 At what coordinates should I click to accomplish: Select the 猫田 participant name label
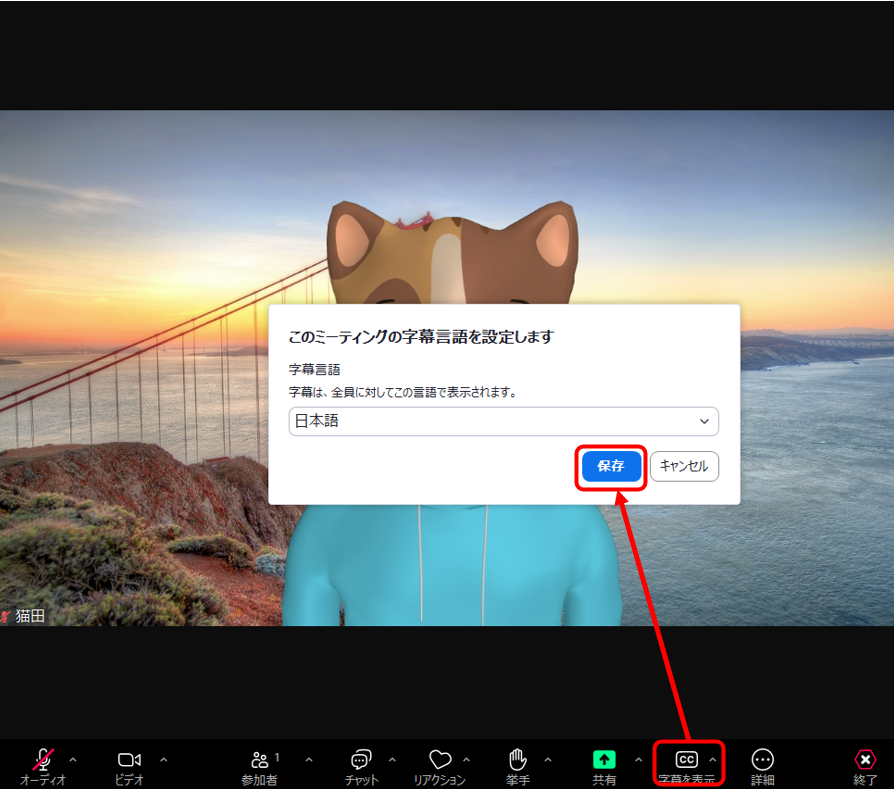(x=30, y=616)
